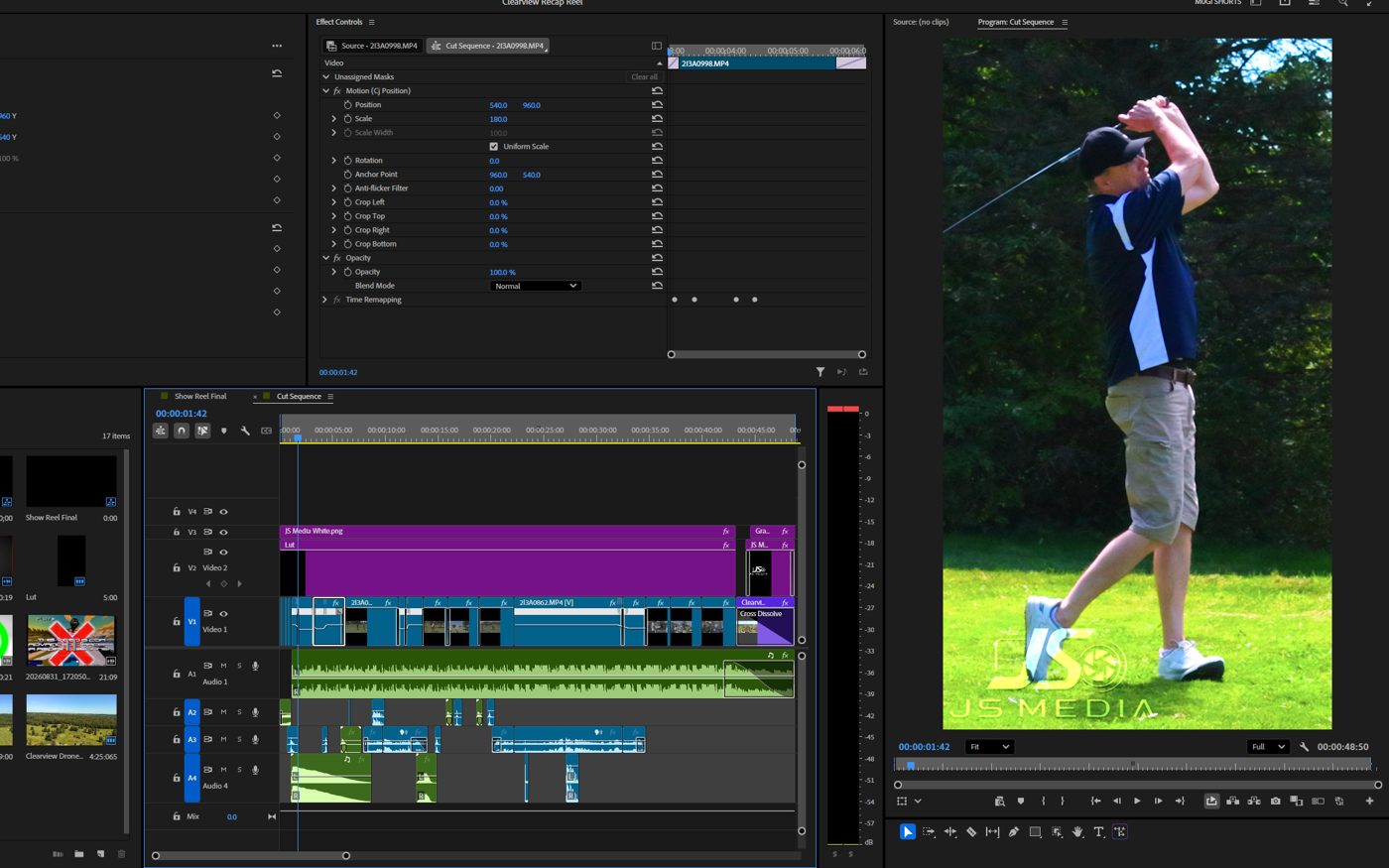Click the Extract button in Program monitor
1389x868 pixels.
(x=1254, y=801)
